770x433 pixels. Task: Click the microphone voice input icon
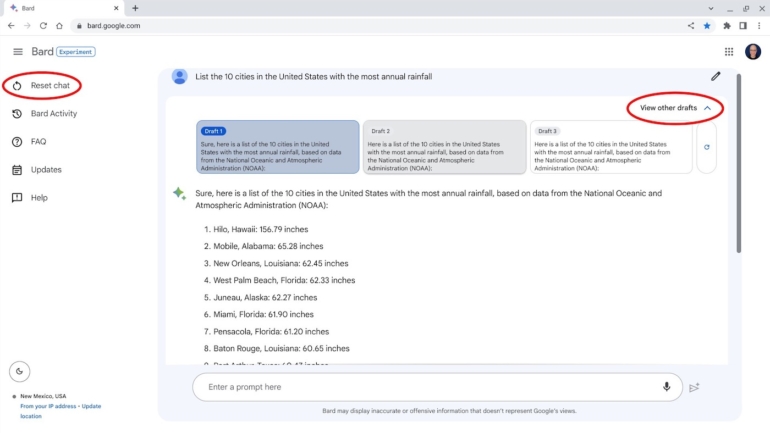point(667,387)
